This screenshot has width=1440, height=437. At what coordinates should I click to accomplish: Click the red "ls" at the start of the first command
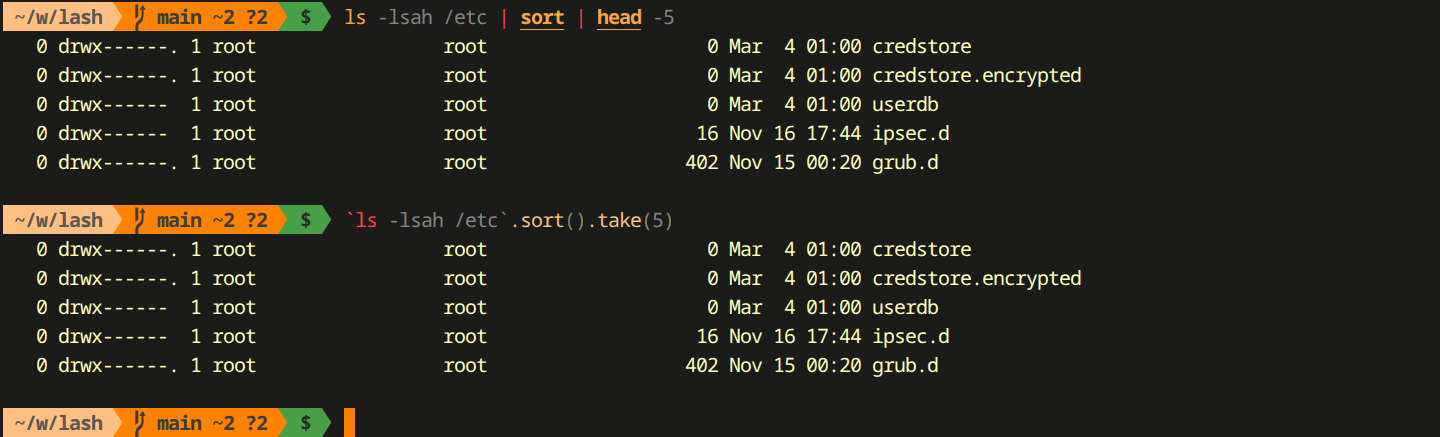355,17
